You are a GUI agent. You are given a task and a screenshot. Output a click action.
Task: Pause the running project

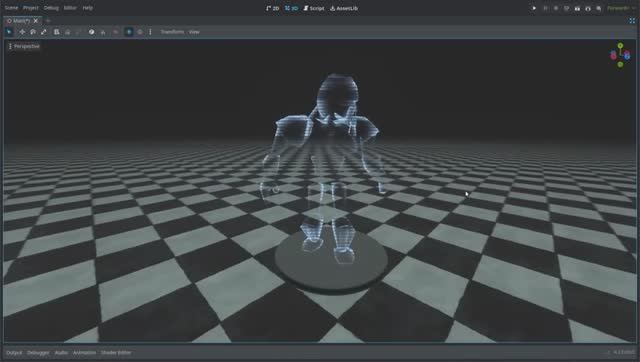tap(545, 8)
